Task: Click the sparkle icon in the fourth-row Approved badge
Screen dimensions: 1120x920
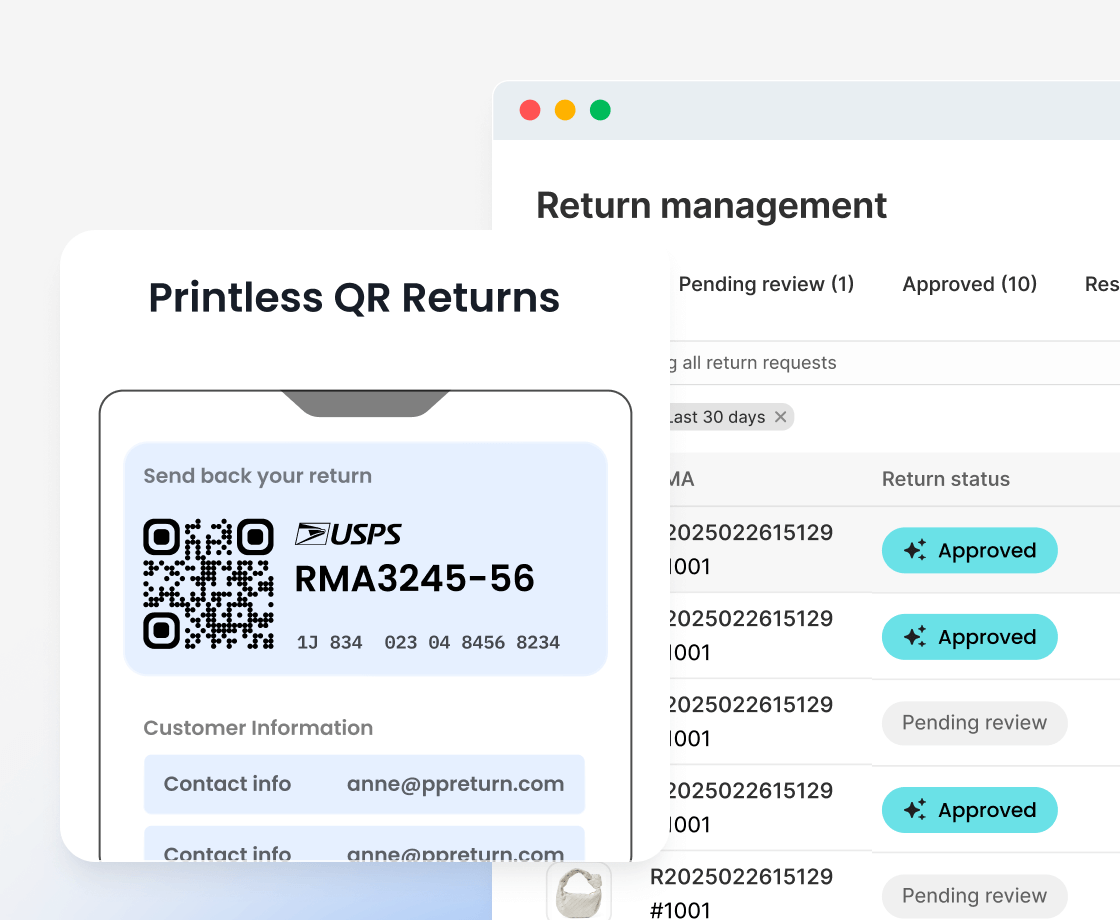Action: (916, 810)
